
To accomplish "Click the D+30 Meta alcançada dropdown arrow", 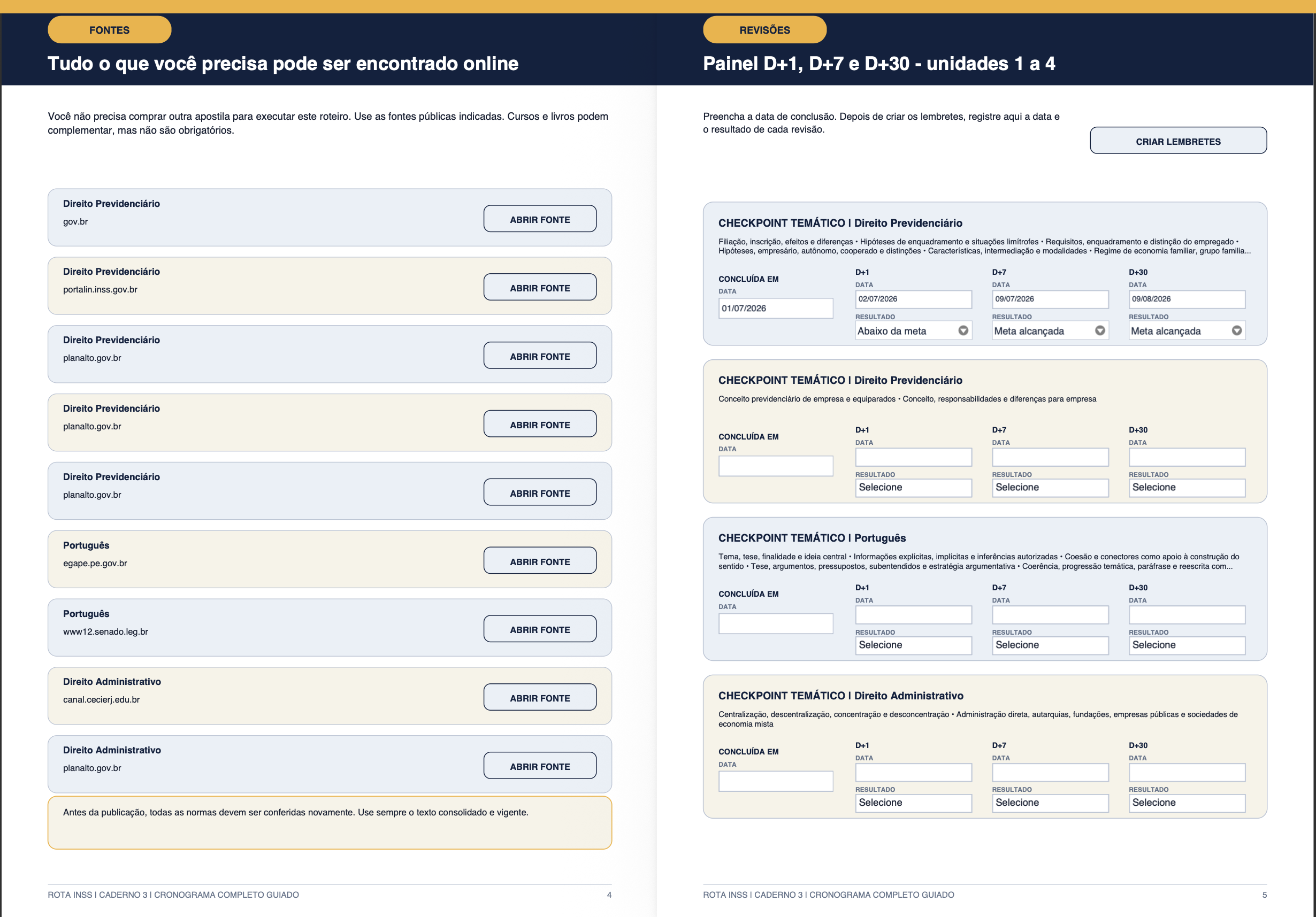I will (1236, 330).
